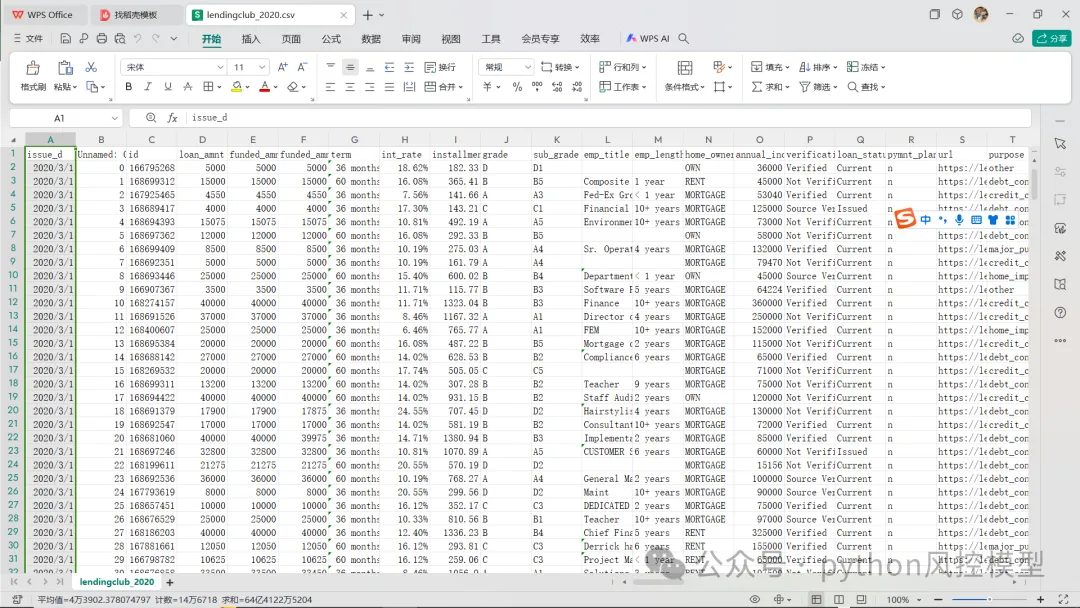Expand the borders dropdown arrow
This screenshot has height=608, width=1080.
[219, 87]
